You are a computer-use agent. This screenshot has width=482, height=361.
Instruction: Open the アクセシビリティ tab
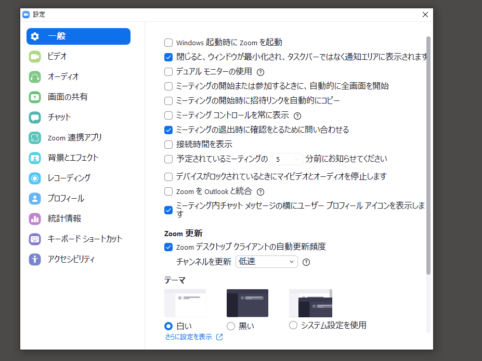[x=78, y=259]
